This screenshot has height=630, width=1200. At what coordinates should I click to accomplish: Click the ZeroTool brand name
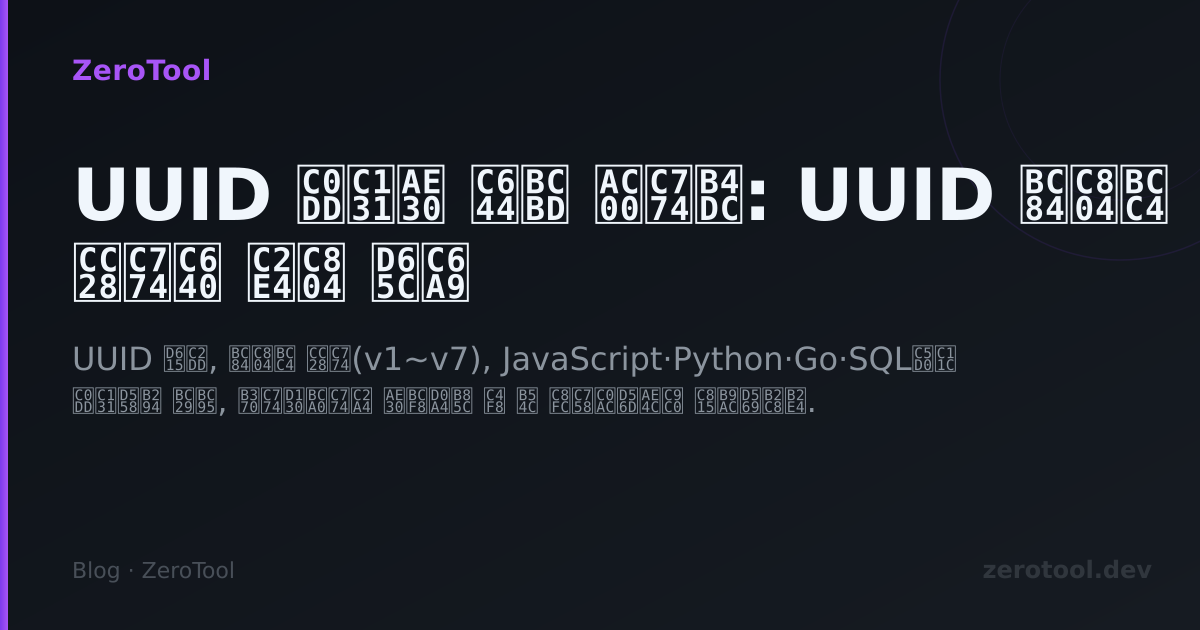[141, 70]
